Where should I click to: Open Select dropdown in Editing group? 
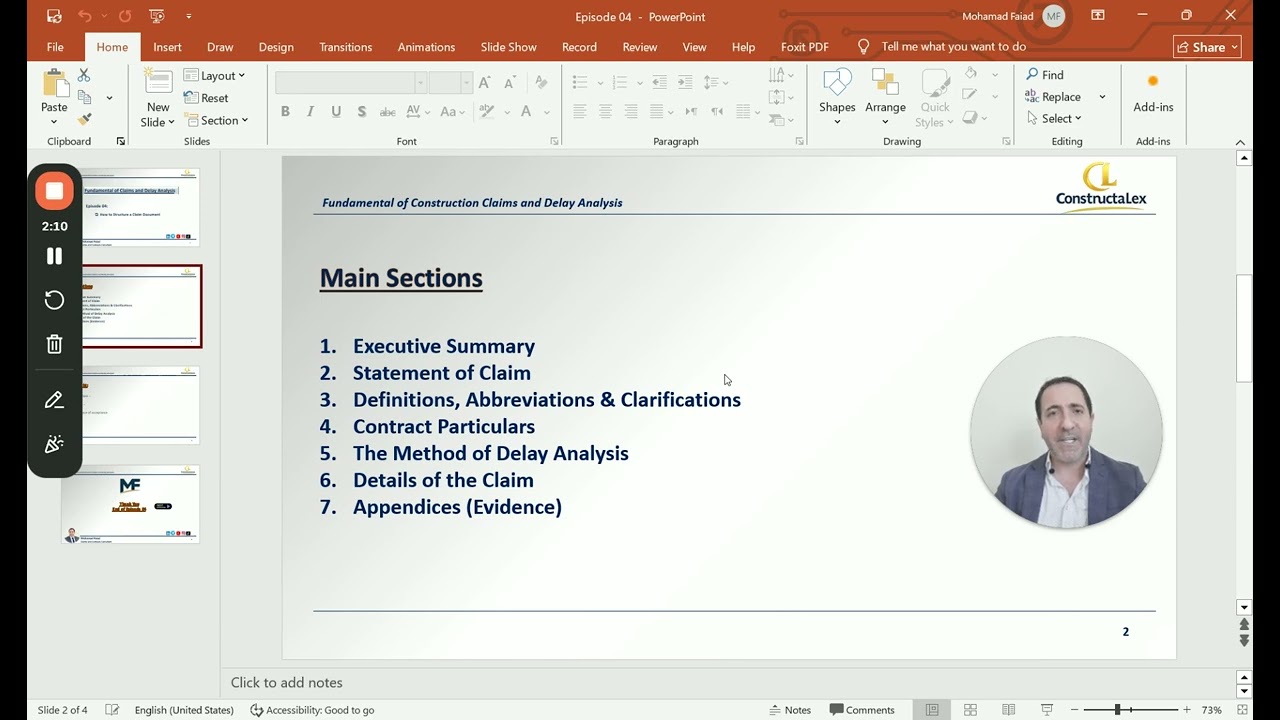coord(1054,118)
